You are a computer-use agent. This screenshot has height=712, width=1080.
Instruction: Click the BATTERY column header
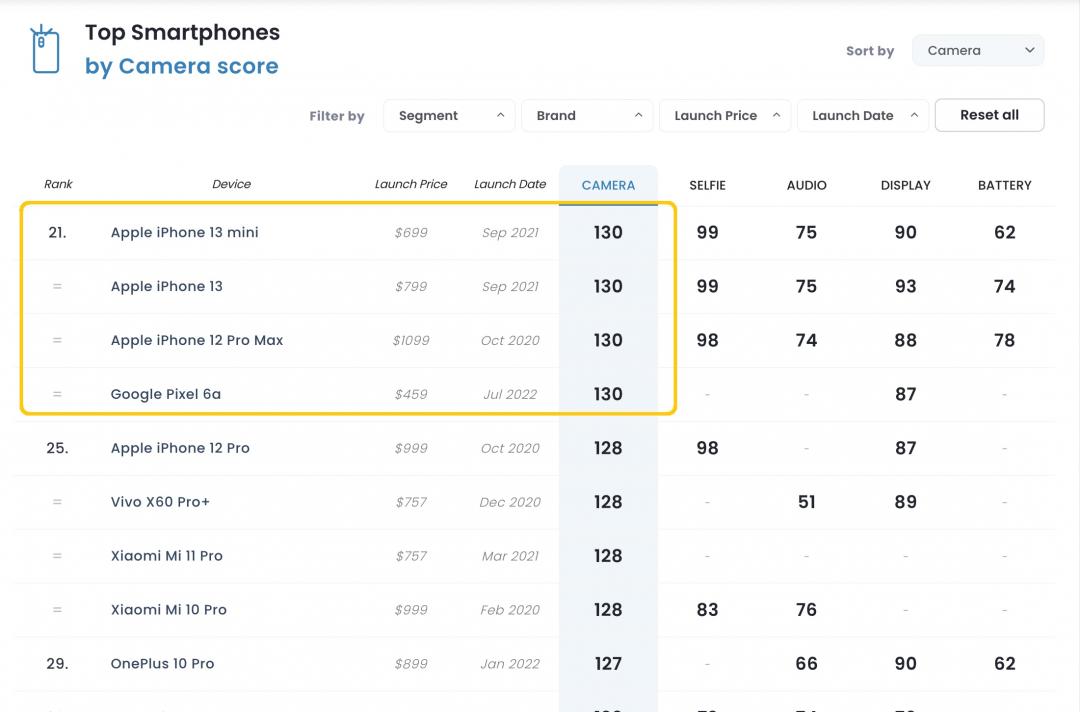tap(1004, 185)
